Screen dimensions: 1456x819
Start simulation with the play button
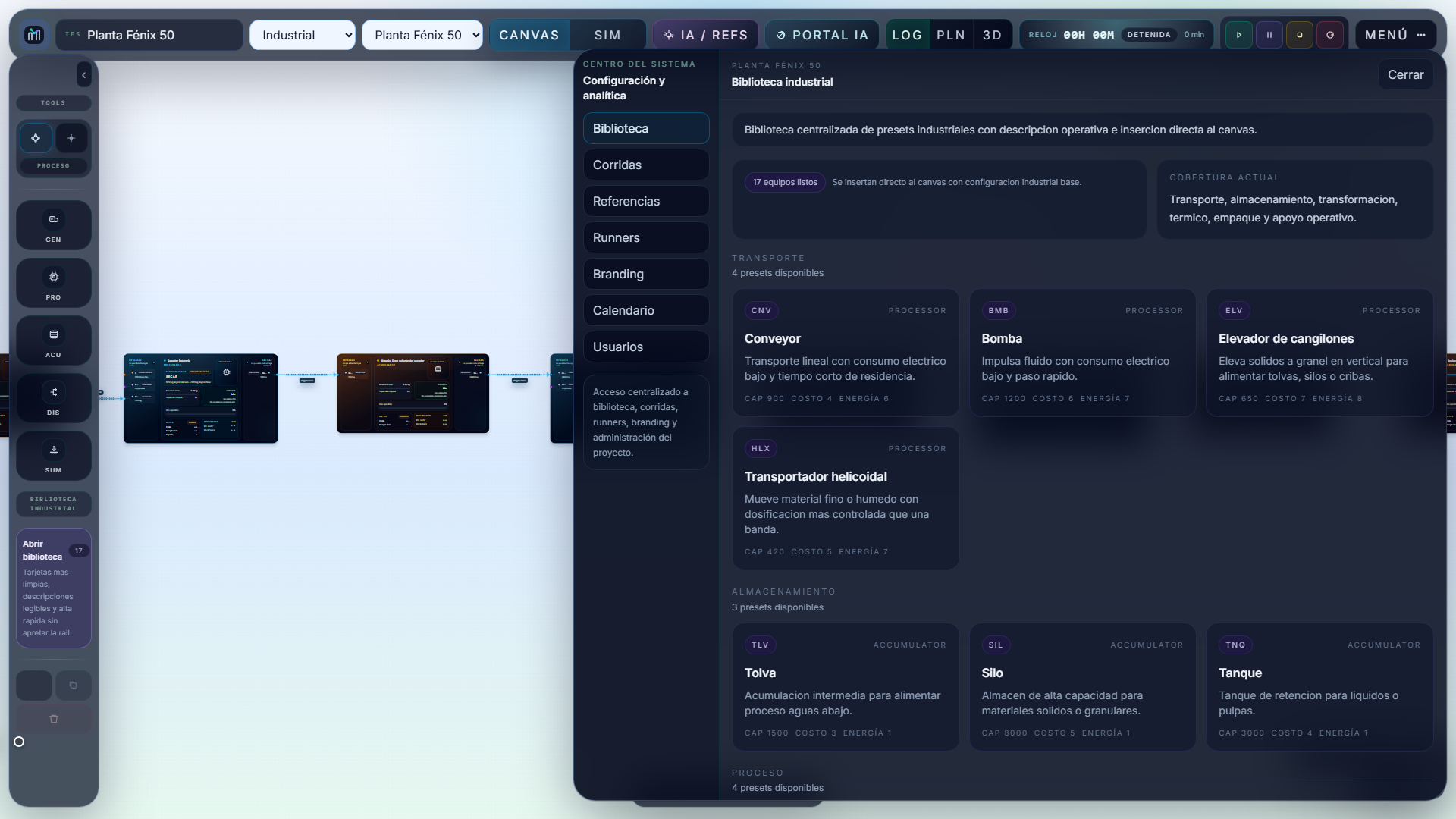(1239, 35)
